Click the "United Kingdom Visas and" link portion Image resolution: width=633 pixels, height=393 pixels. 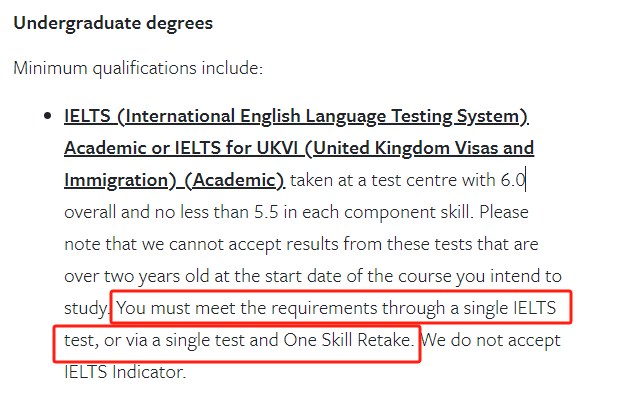click(423, 148)
